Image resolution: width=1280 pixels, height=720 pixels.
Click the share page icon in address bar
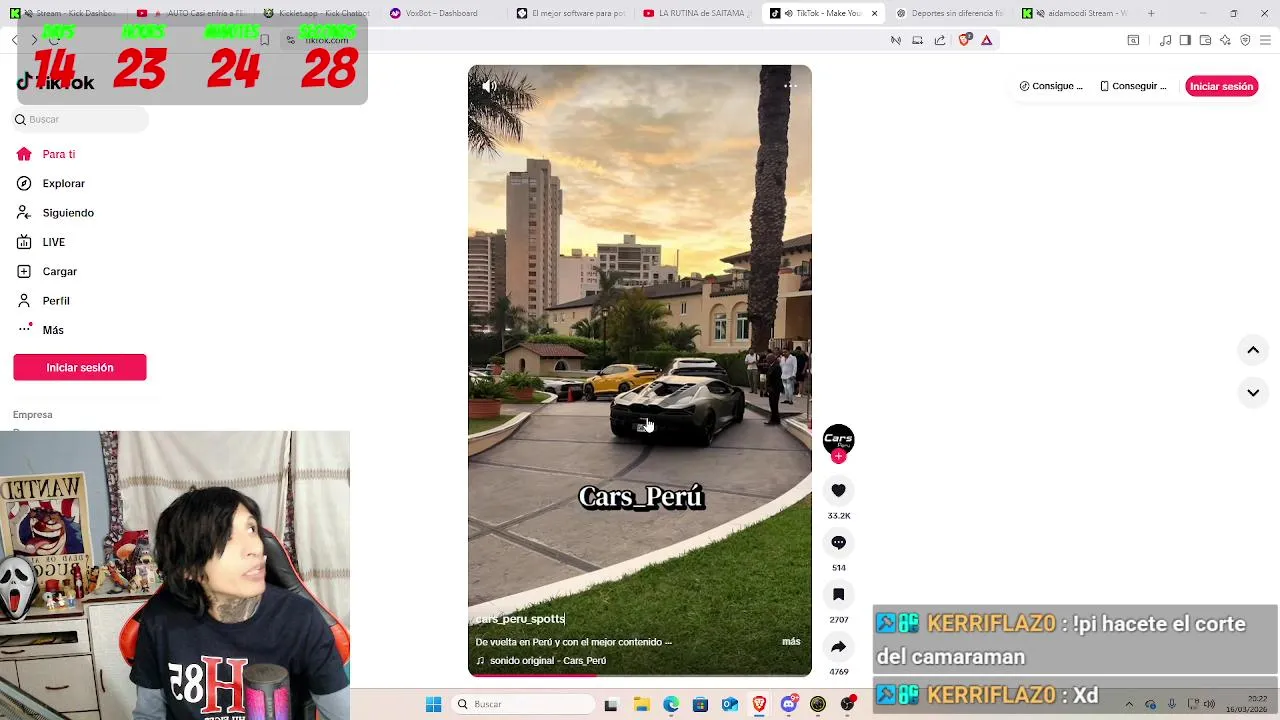coord(940,40)
